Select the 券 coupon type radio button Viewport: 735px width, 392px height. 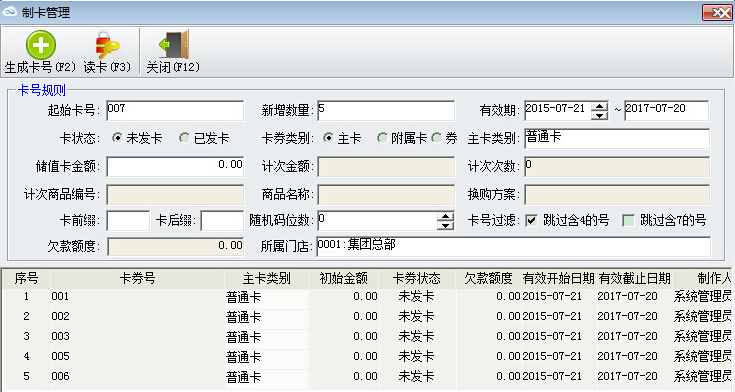(436, 138)
